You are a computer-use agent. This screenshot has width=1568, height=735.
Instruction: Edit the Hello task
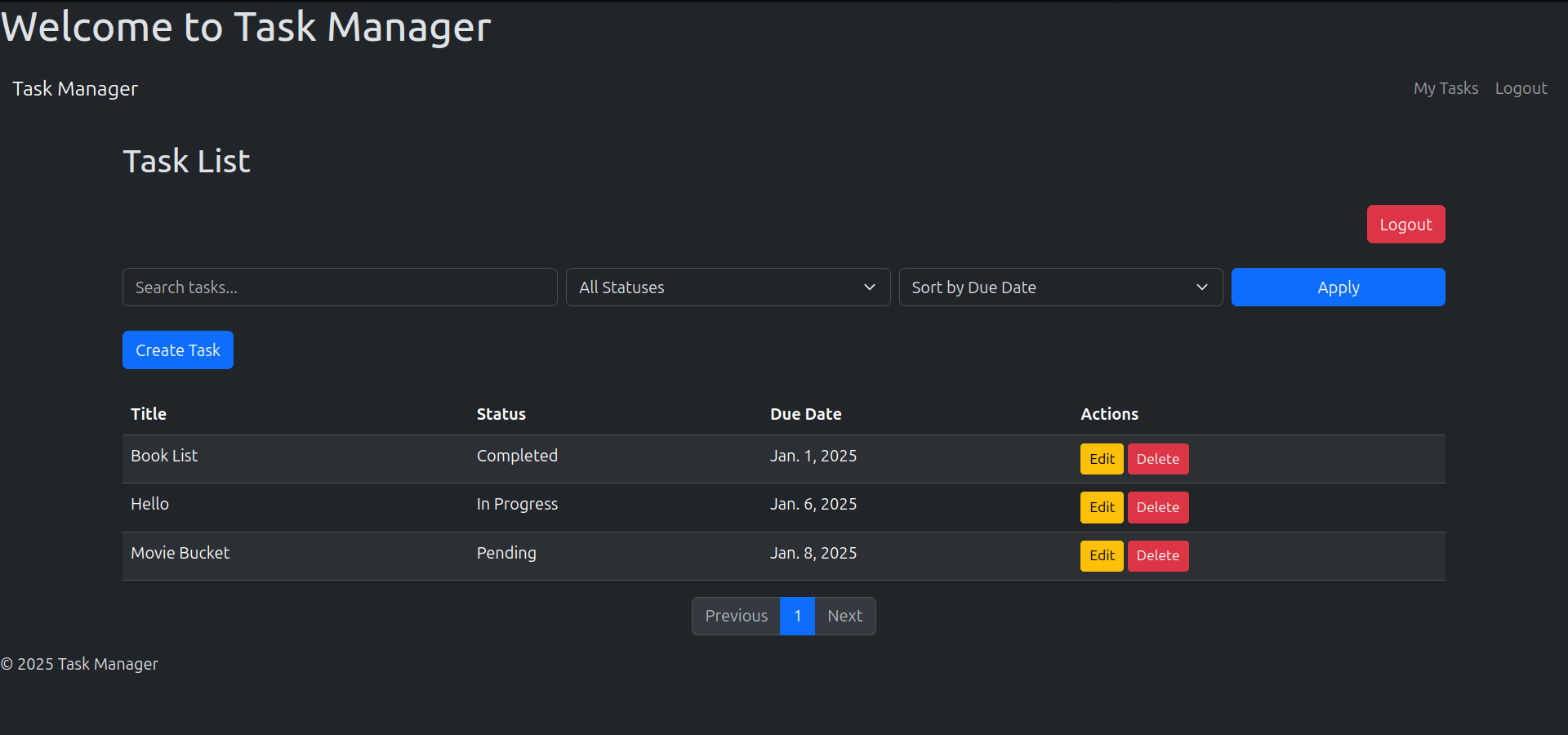click(x=1101, y=507)
